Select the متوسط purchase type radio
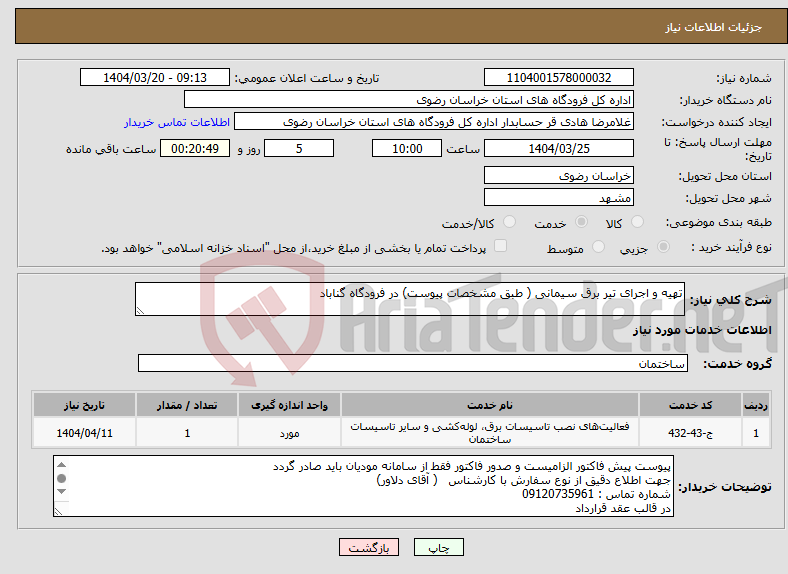788x574 pixels. (x=598, y=246)
